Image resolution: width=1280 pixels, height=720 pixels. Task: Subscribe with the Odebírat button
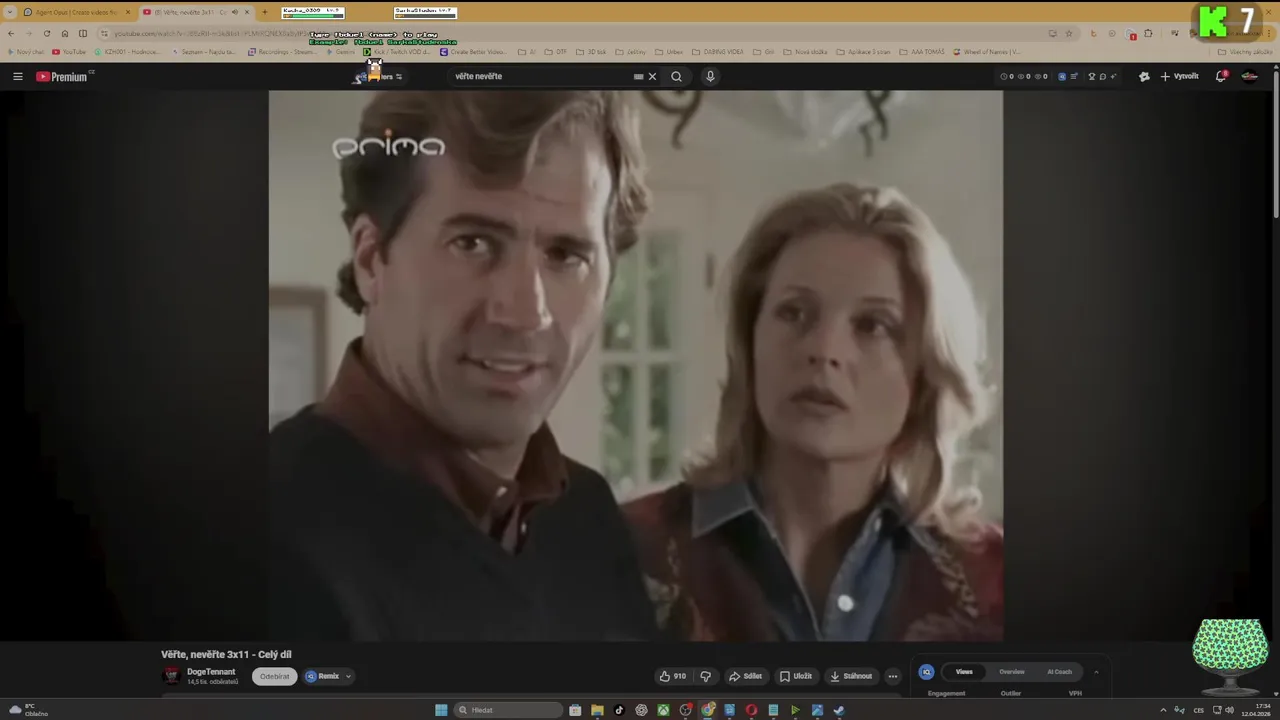click(x=274, y=676)
